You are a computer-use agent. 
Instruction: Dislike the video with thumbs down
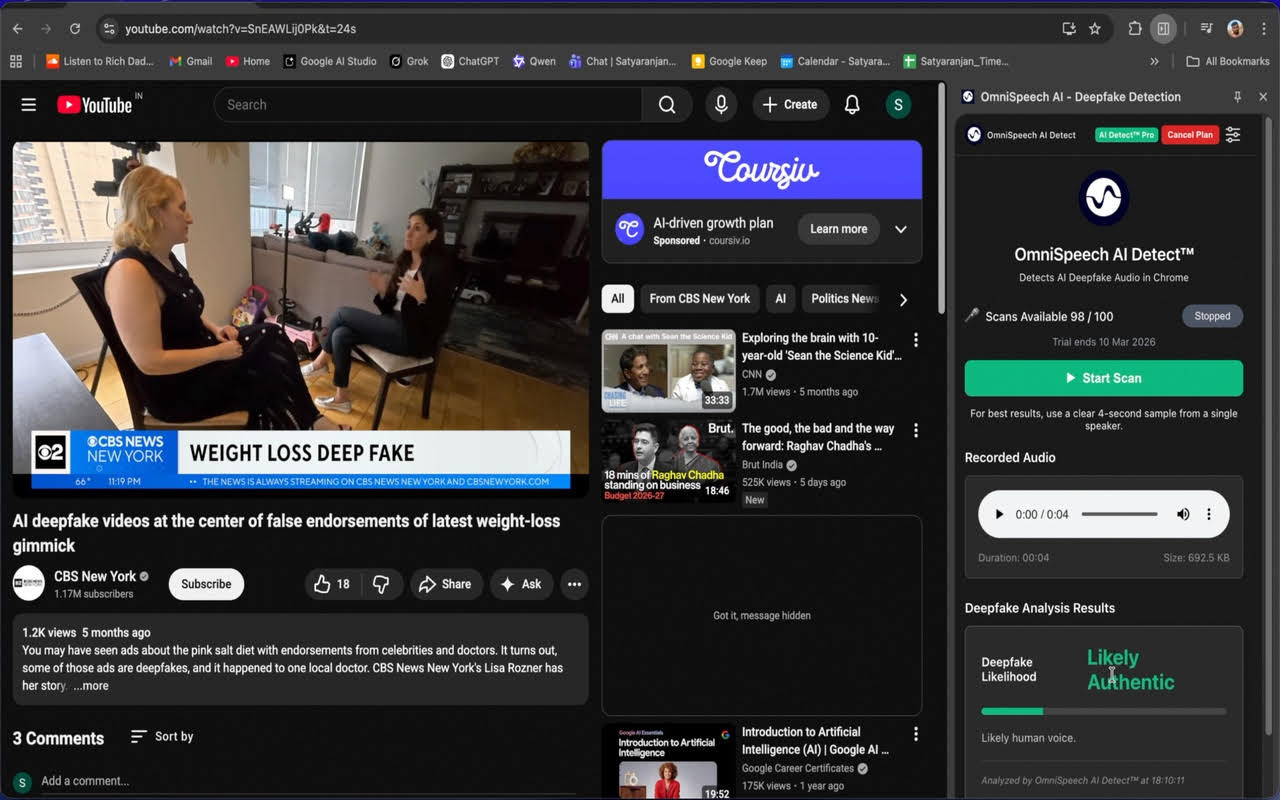(x=381, y=584)
